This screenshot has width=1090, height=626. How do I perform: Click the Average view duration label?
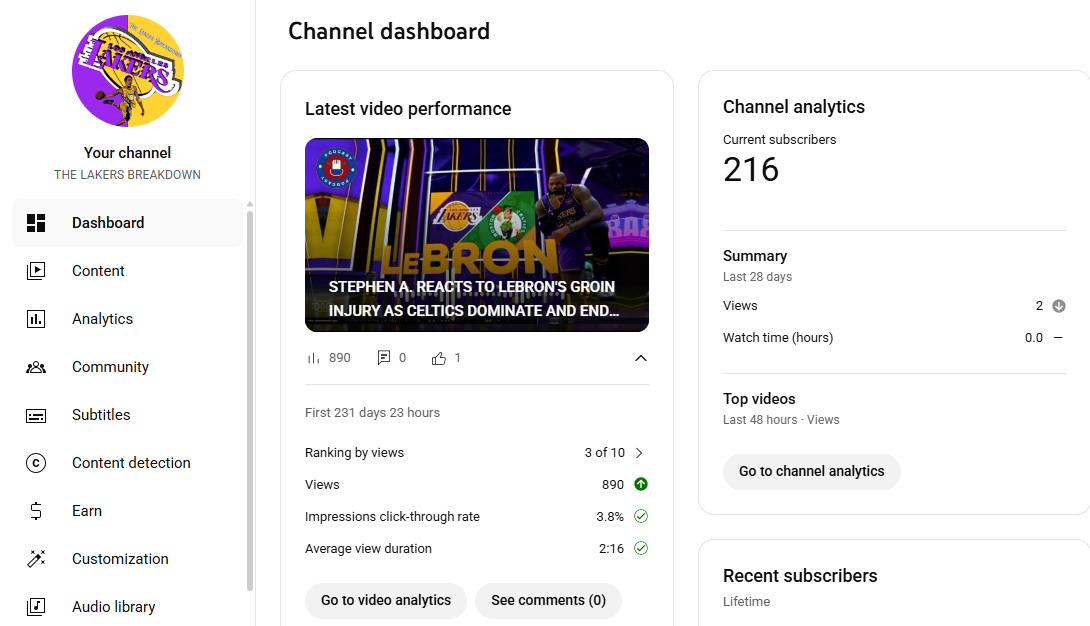click(368, 549)
